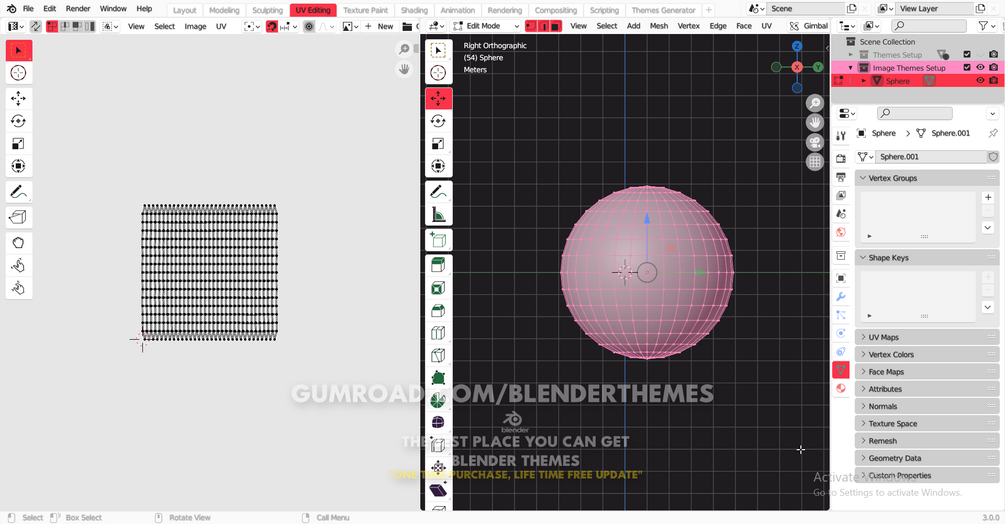Select the 3D viewport Cursor tool
1005x524 pixels.
click(x=438, y=73)
